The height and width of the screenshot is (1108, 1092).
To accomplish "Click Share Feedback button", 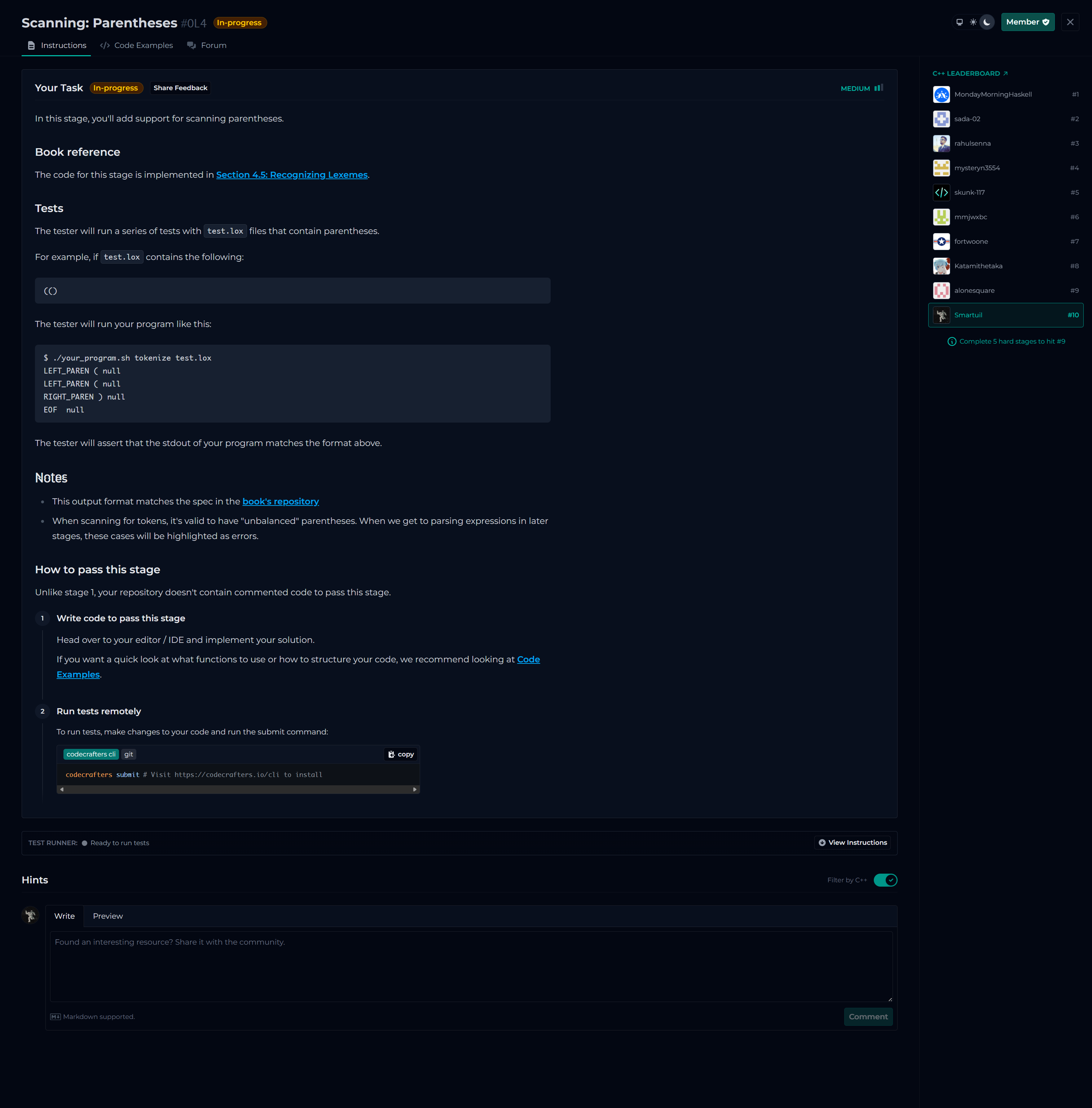I will click(180, 88).
